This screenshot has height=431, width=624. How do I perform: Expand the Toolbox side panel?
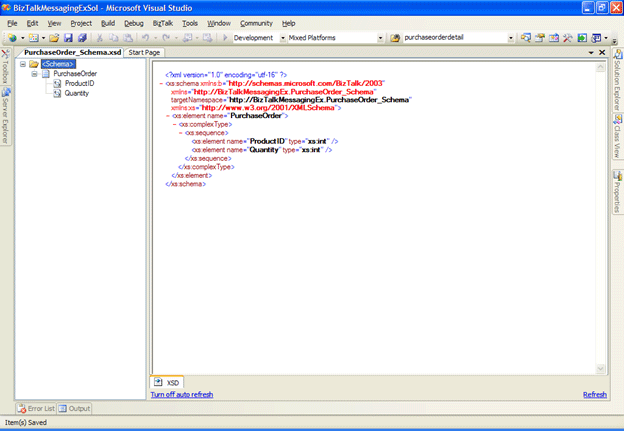click(5, 67)
